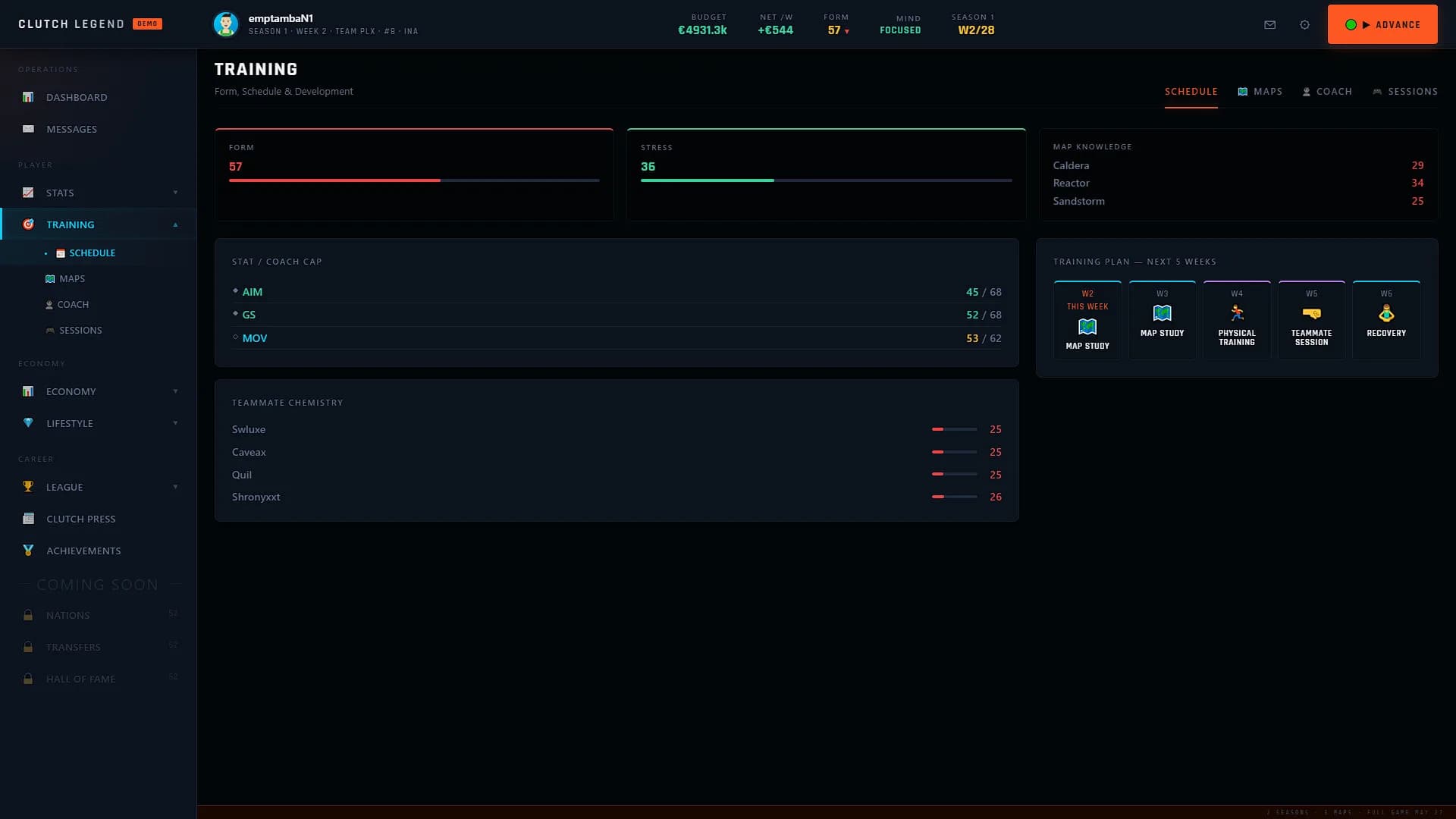The width and height of the screenshot is (1456, 819).
Task: Click the Messages envelope icon in sidebar
Action: (28, 129)
